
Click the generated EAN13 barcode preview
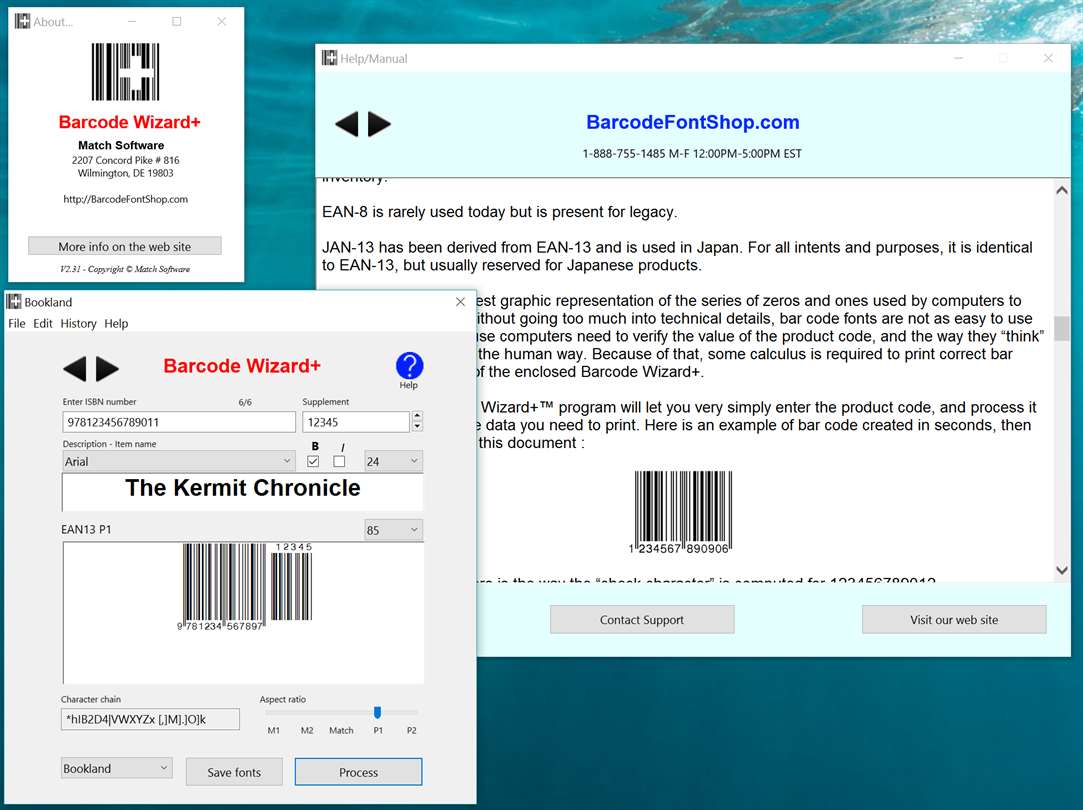247,587
